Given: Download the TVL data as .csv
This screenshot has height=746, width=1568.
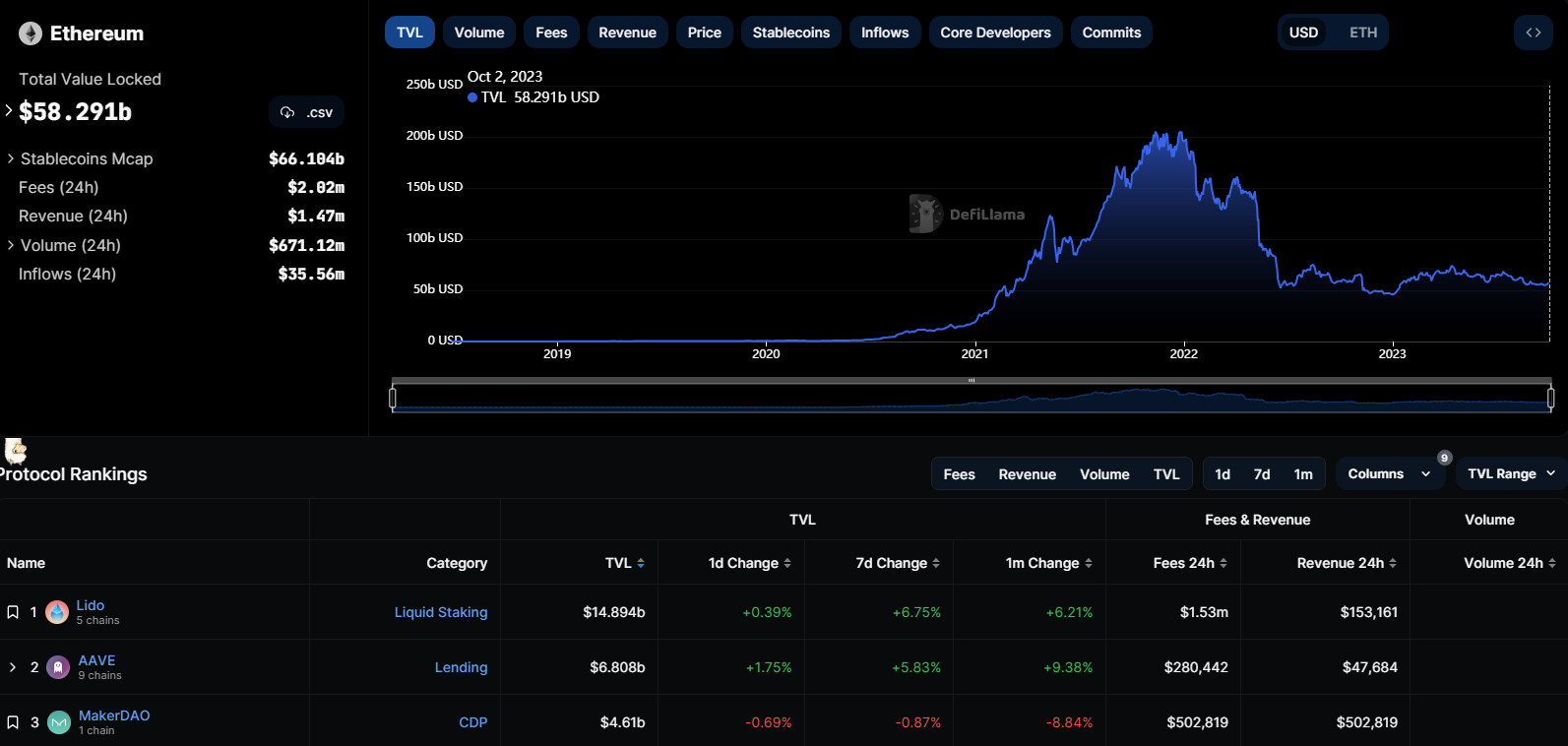Looking at the screenshot, I should [x=306, y=112].
